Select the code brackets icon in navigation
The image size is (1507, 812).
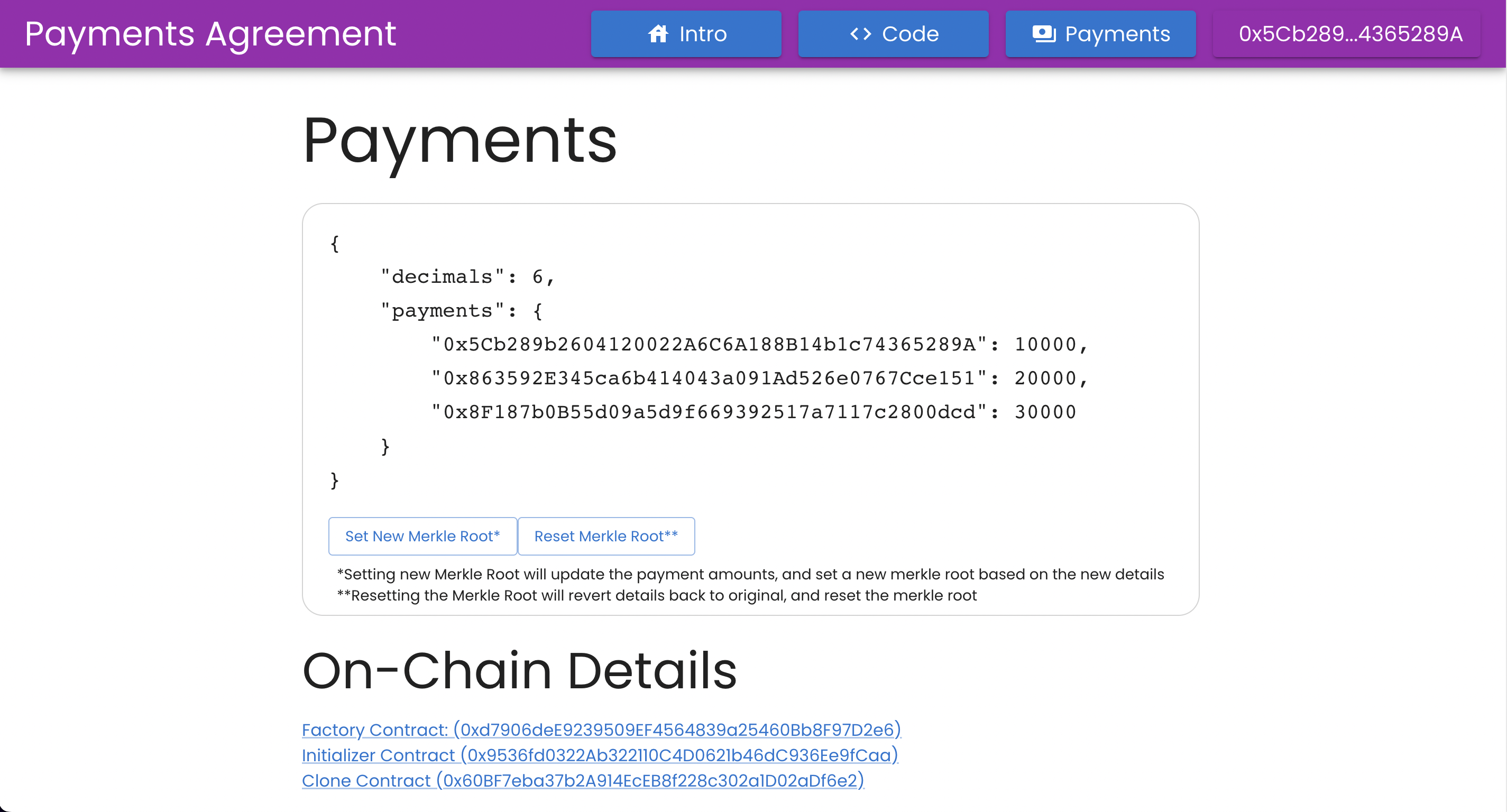click(859, 34)
